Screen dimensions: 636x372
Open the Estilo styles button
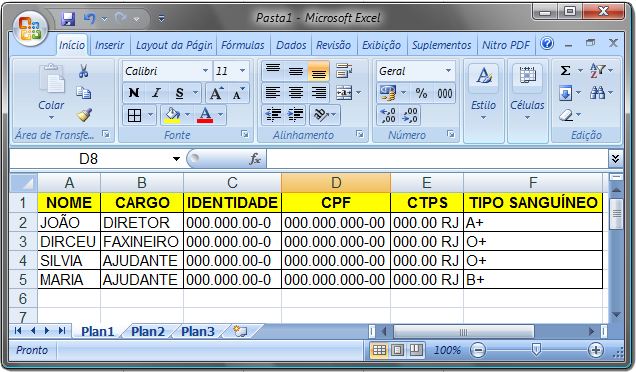[483, 92]
